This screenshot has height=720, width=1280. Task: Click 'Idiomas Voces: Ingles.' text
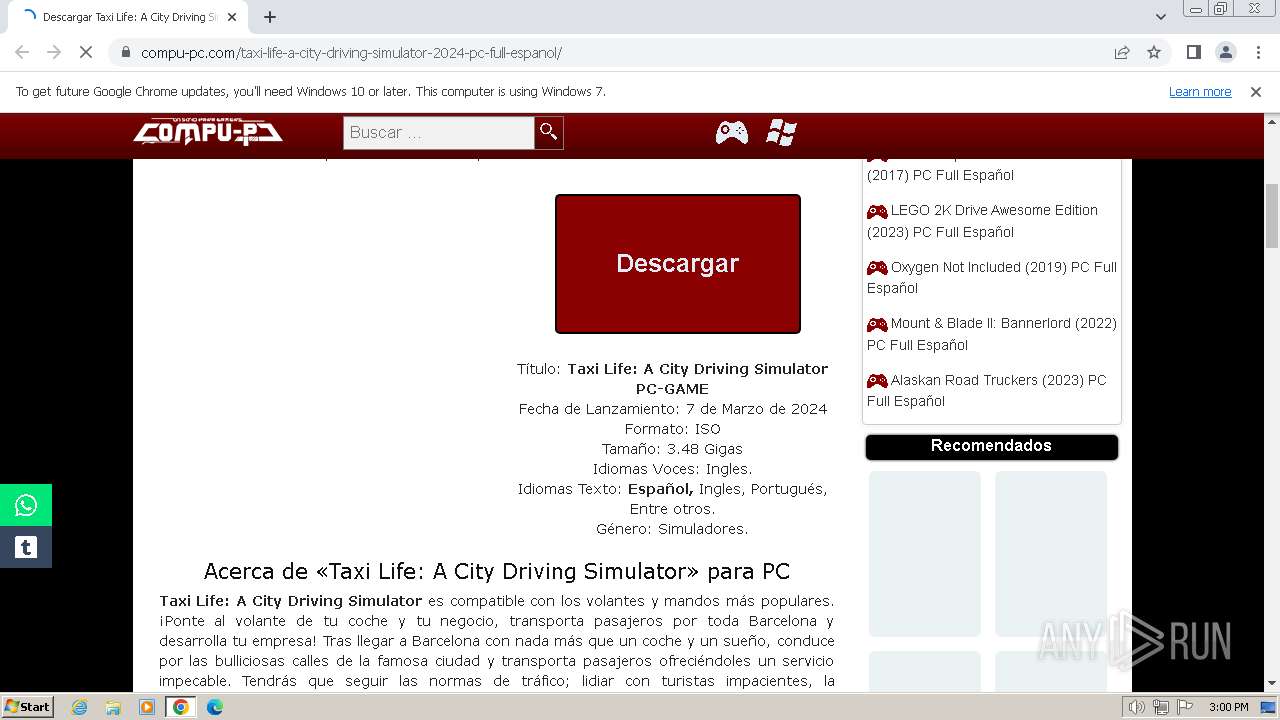(672, 469)
